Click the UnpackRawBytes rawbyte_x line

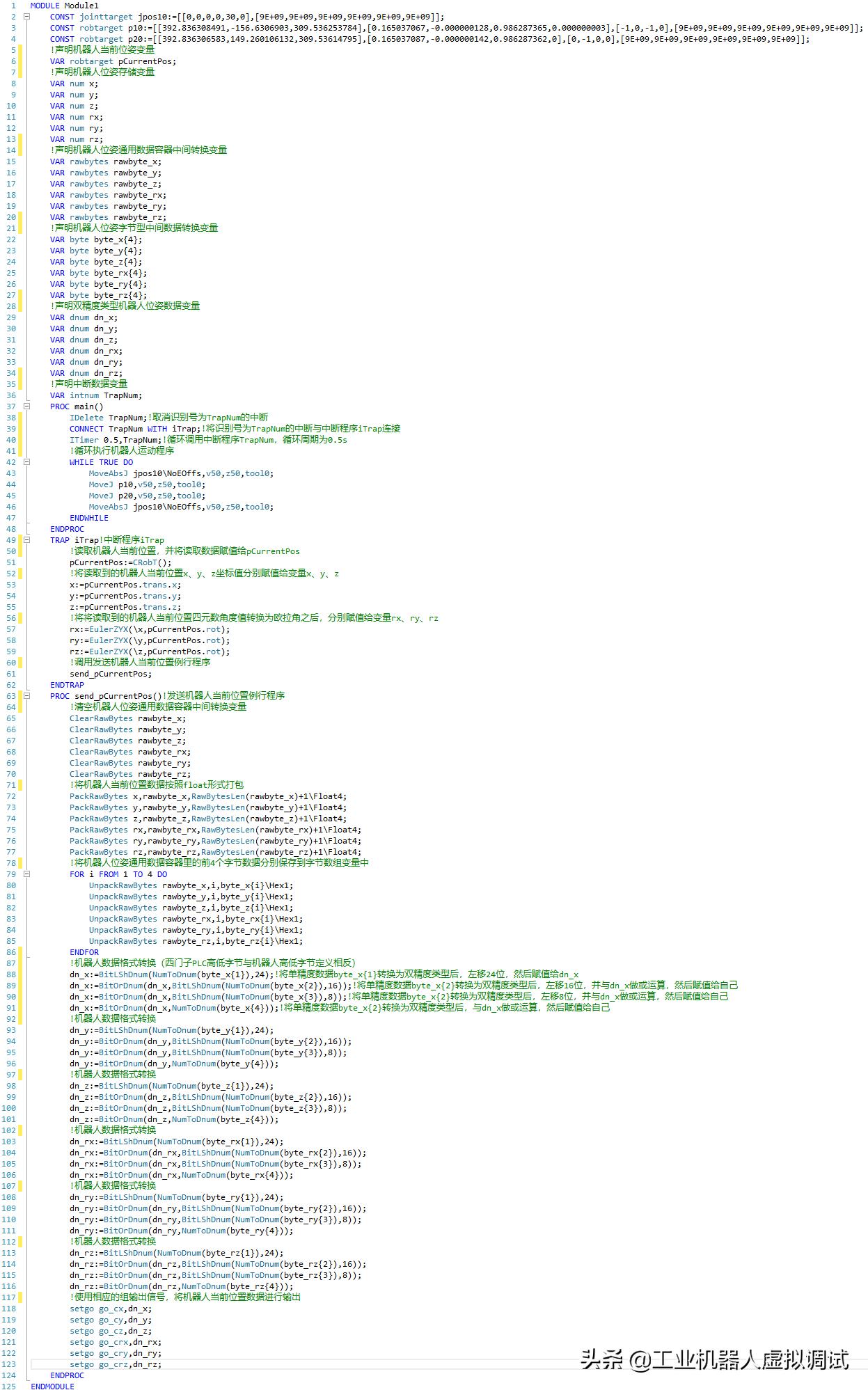[x=191, y=885]
